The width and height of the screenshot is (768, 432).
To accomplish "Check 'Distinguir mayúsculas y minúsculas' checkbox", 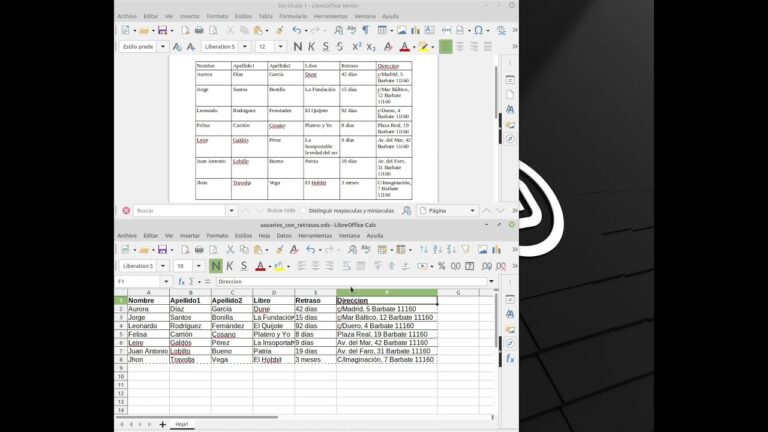I will coord(303,211).
